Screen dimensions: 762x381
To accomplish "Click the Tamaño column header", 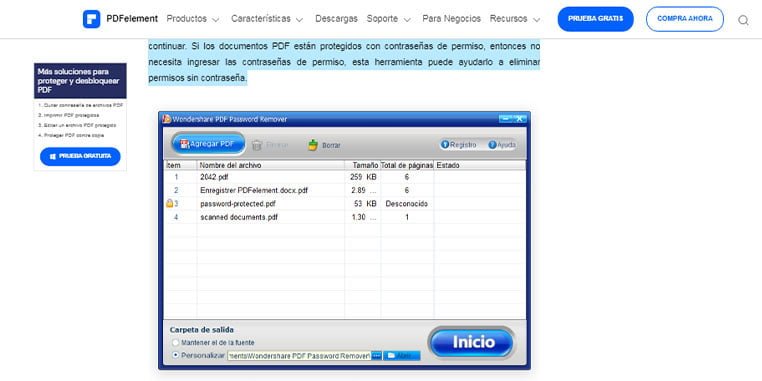I will [x=363, y=165].
